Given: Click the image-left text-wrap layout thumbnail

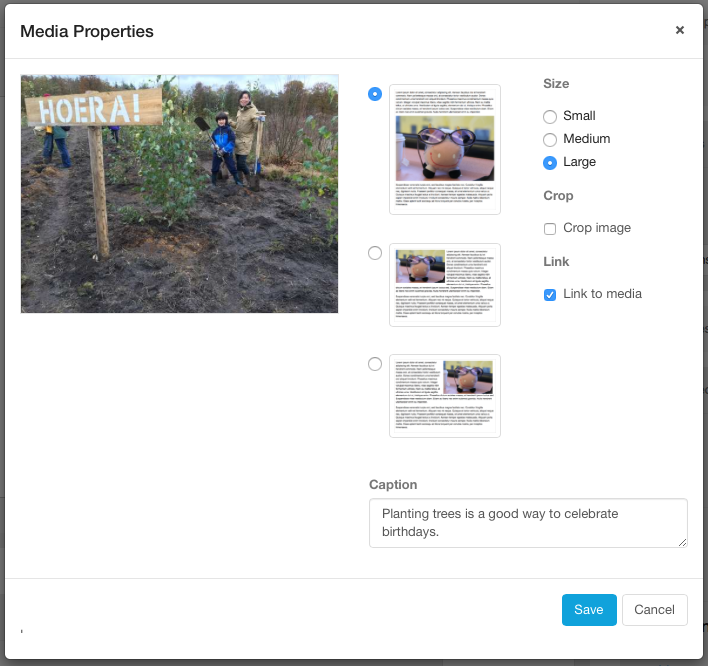Looking at the screenshot, I should click(445, 285).
